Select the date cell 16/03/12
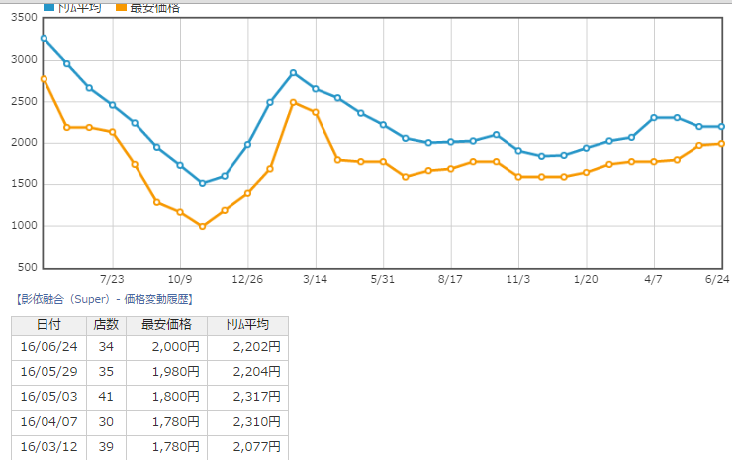This screenshot has height=460, width=732. click(49, 447)
